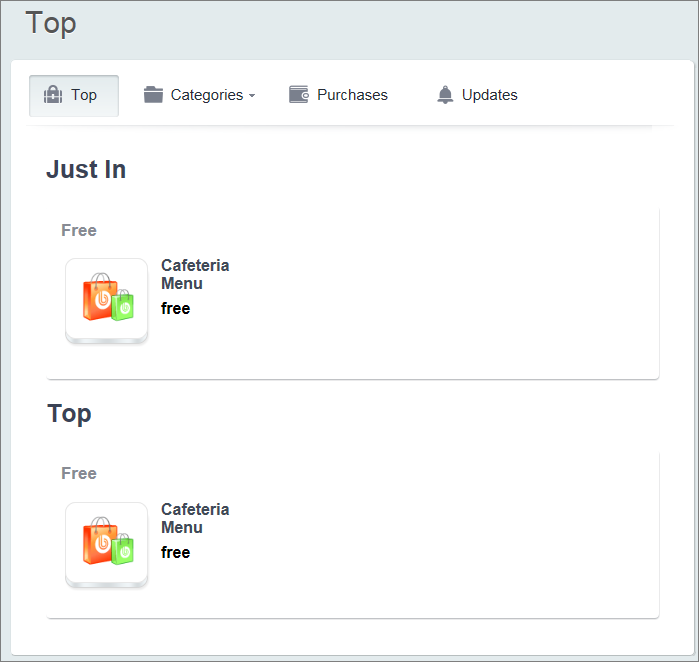
Task: Click the page title Top in the header
Action: [x=51, y=23]
